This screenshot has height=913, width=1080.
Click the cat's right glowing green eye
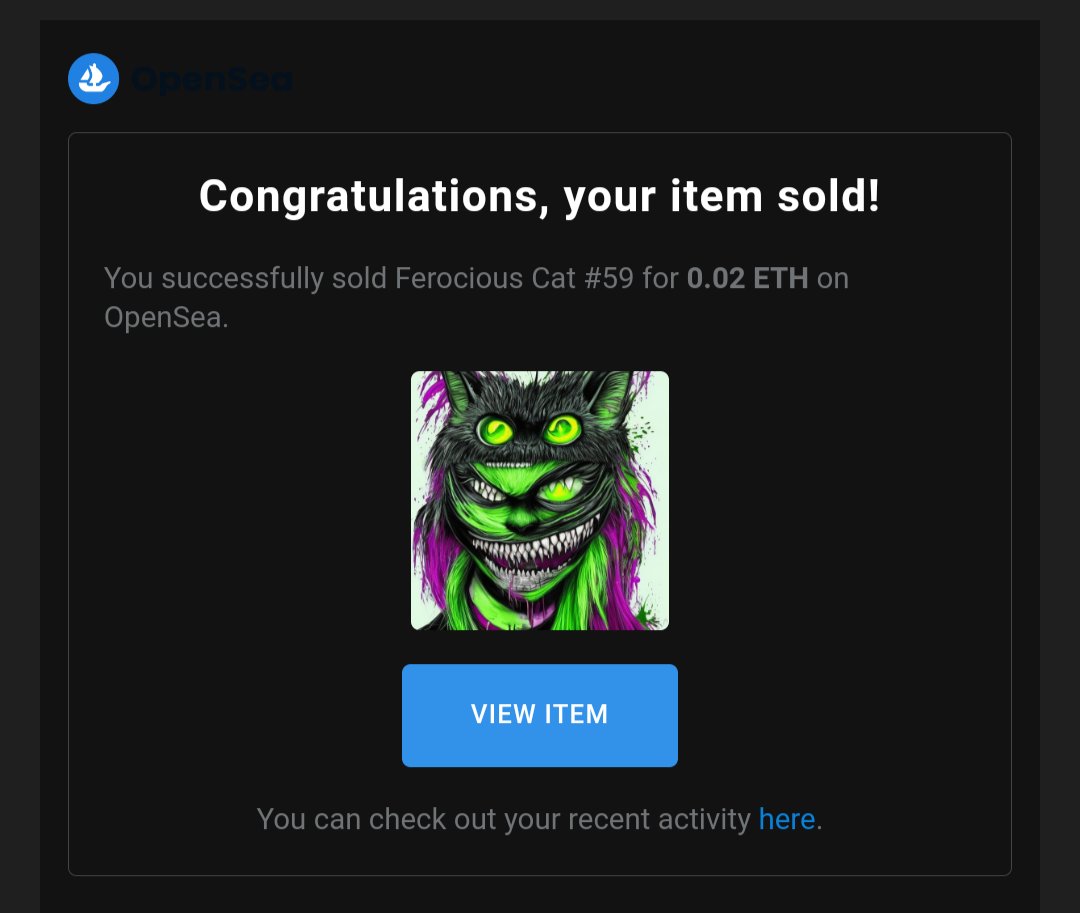click(x=561, y=429)
